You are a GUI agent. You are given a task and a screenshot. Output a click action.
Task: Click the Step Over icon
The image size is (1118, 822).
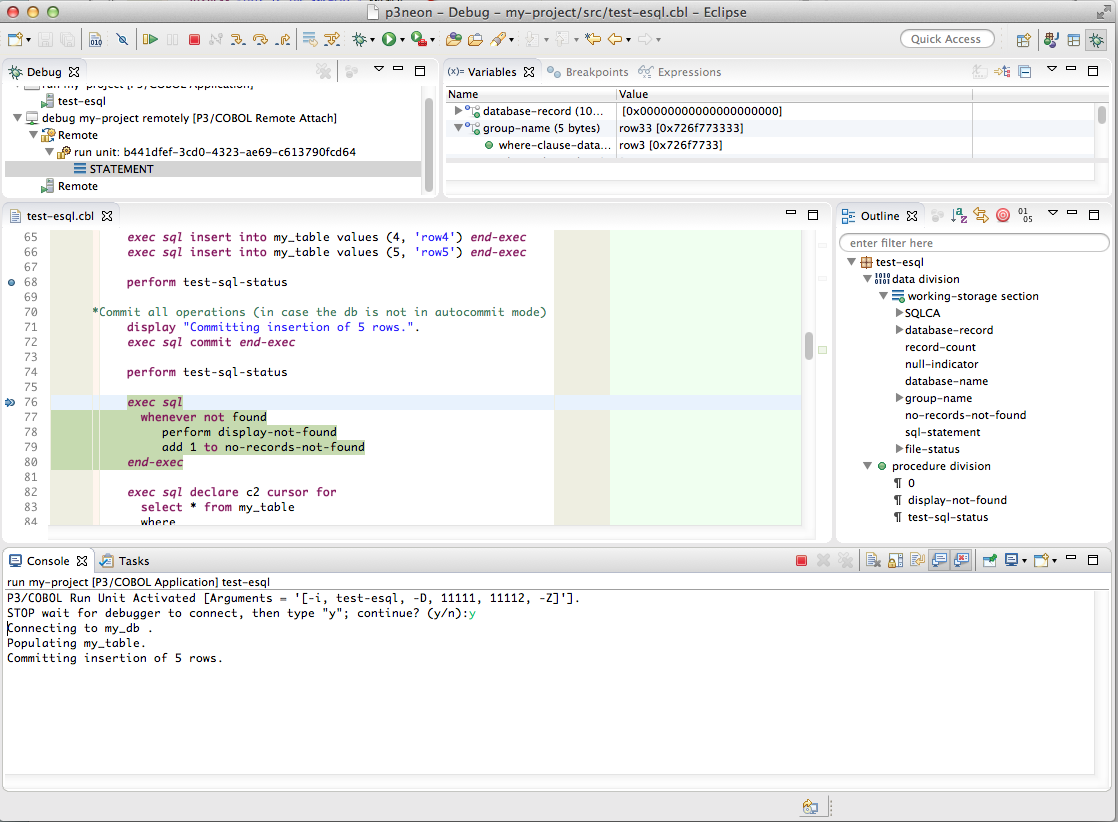(261, 39)
